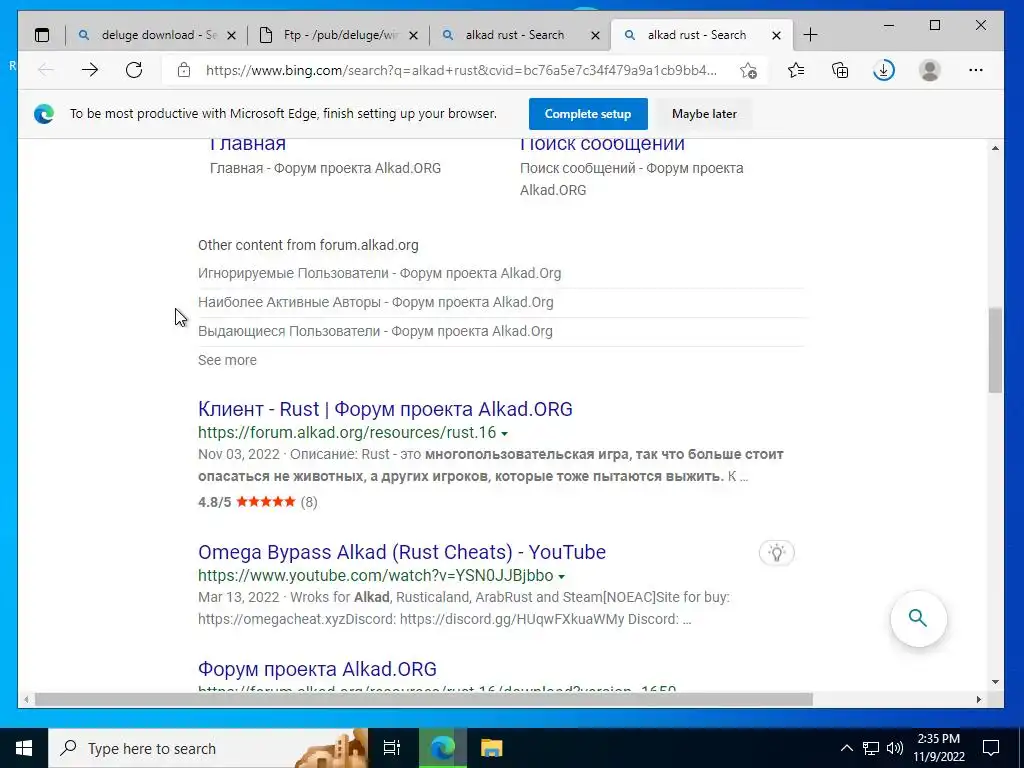Viewport: 1024px width, 768px height.
Task: Close the inactive alkad rust Search tab
Action: 595,35
